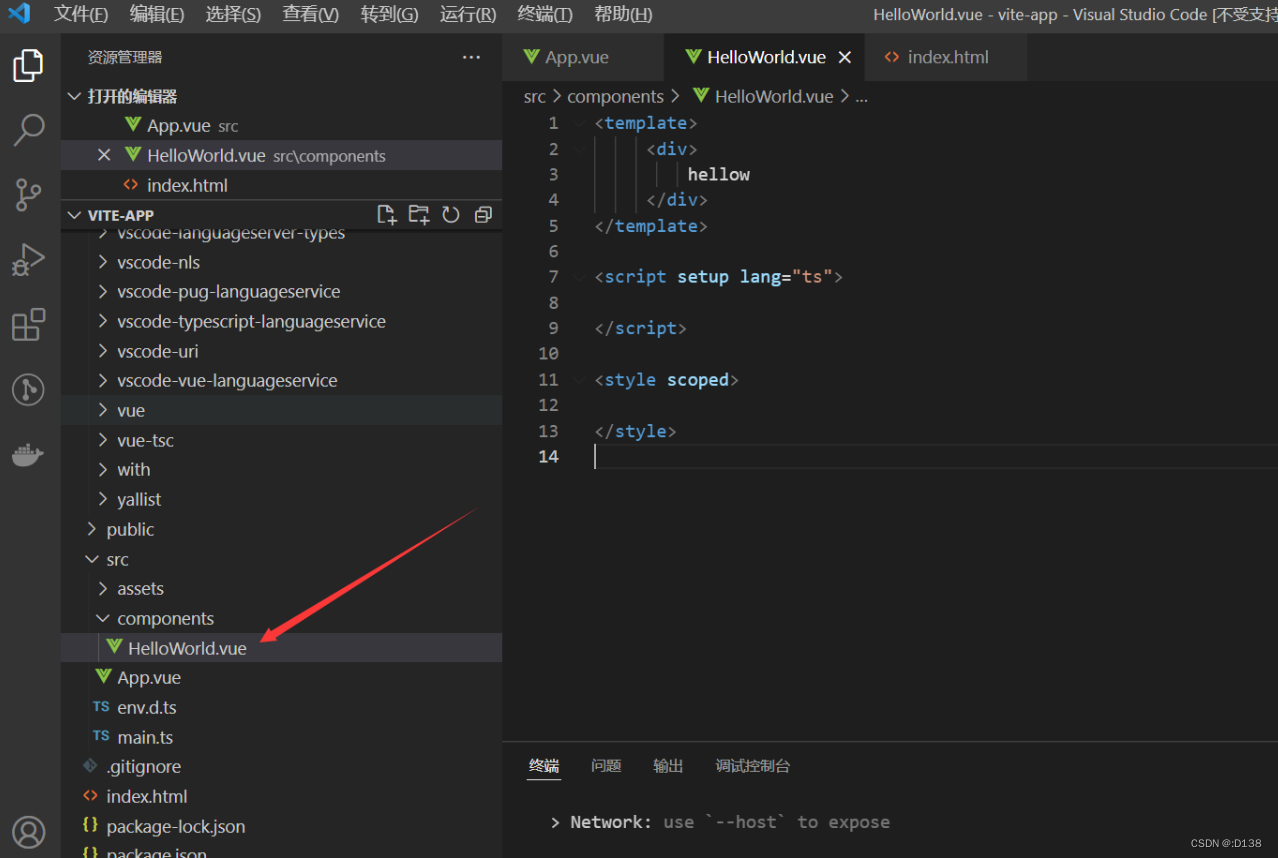Open the Git Graph sidebar icon
1278x858 pixels.
(28, 389)
